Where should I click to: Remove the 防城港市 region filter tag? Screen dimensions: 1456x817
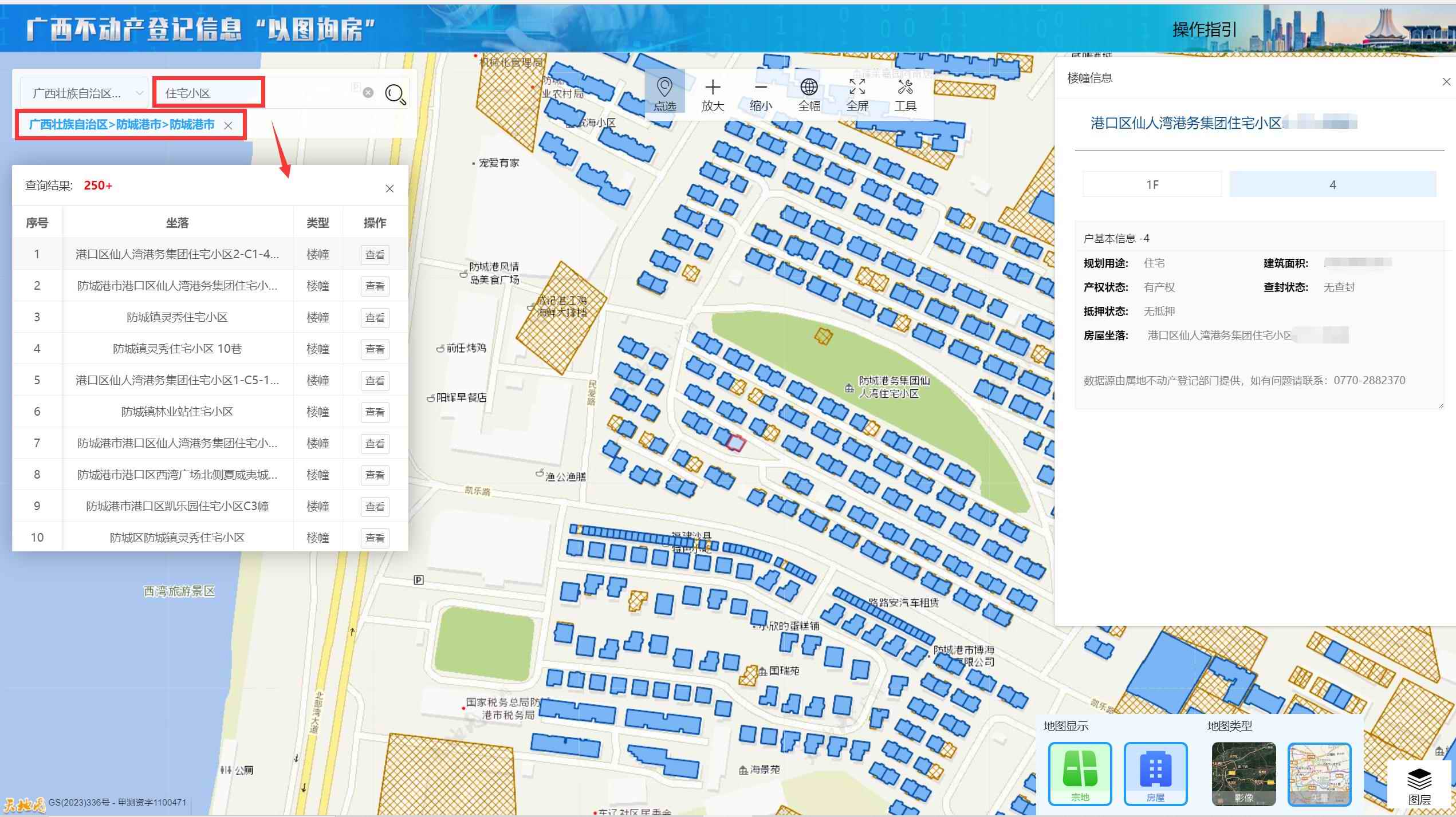(x=228, y=125)
